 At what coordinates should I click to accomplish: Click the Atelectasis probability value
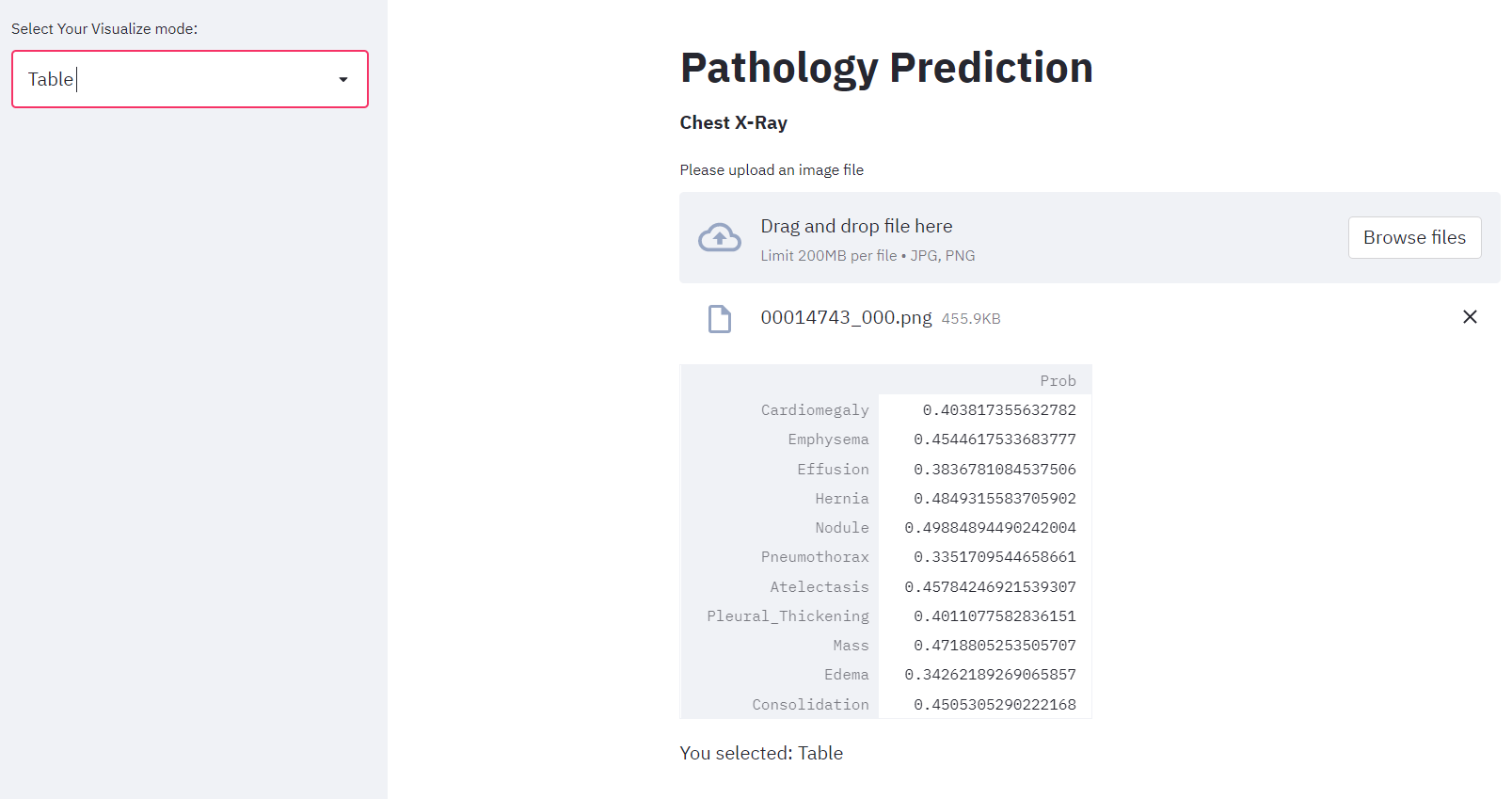990,586
